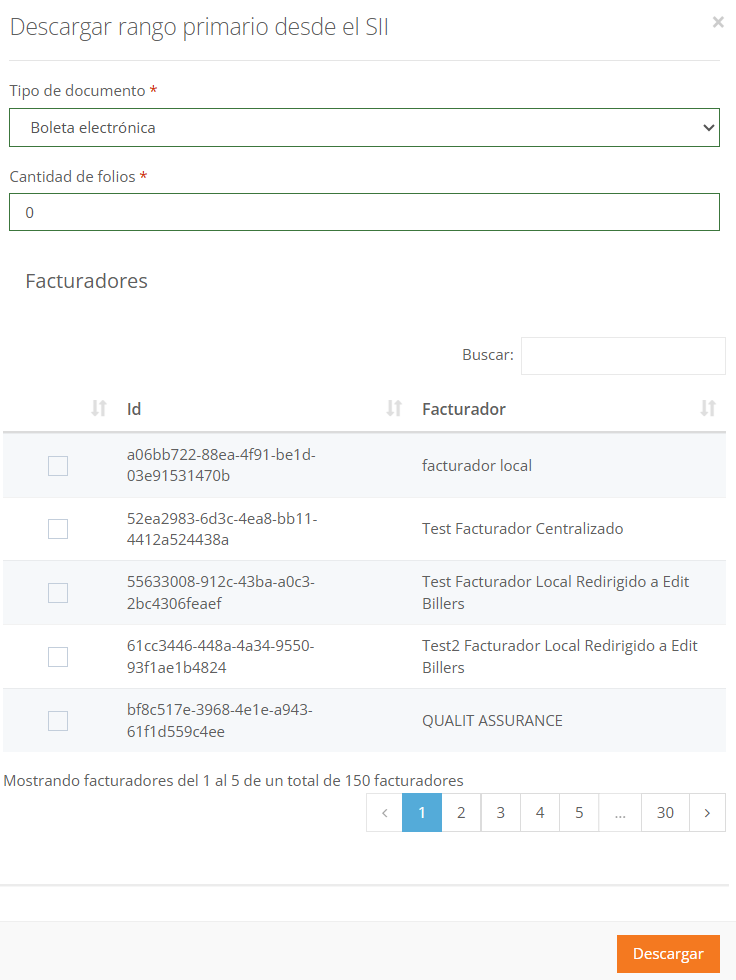Select id 55633008-912c-43ba-a0c3-2bc4306feaef
This screenshot has height=980, width=736.
[x=221, y=592]
